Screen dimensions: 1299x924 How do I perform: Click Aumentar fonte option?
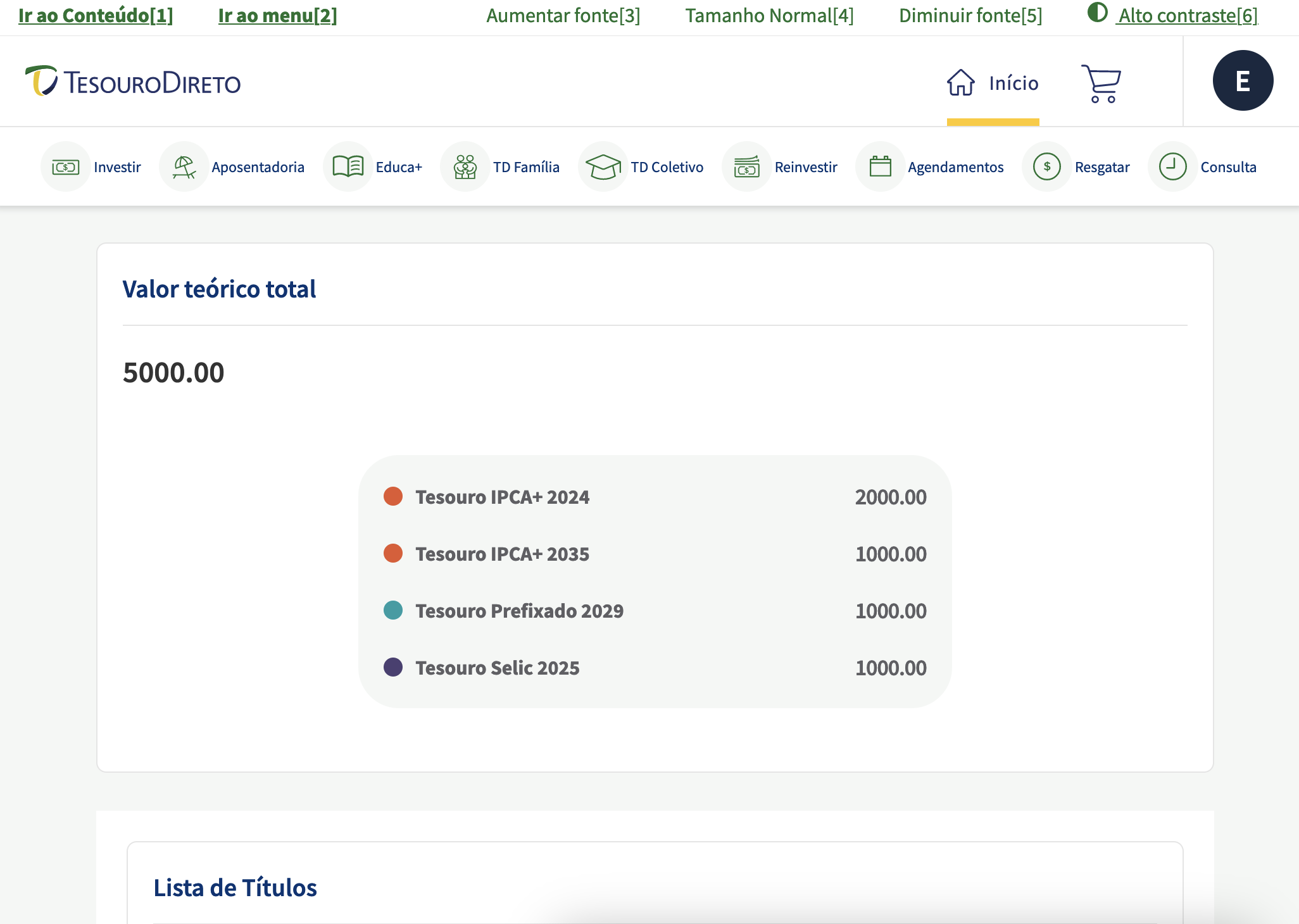[563, 15]
